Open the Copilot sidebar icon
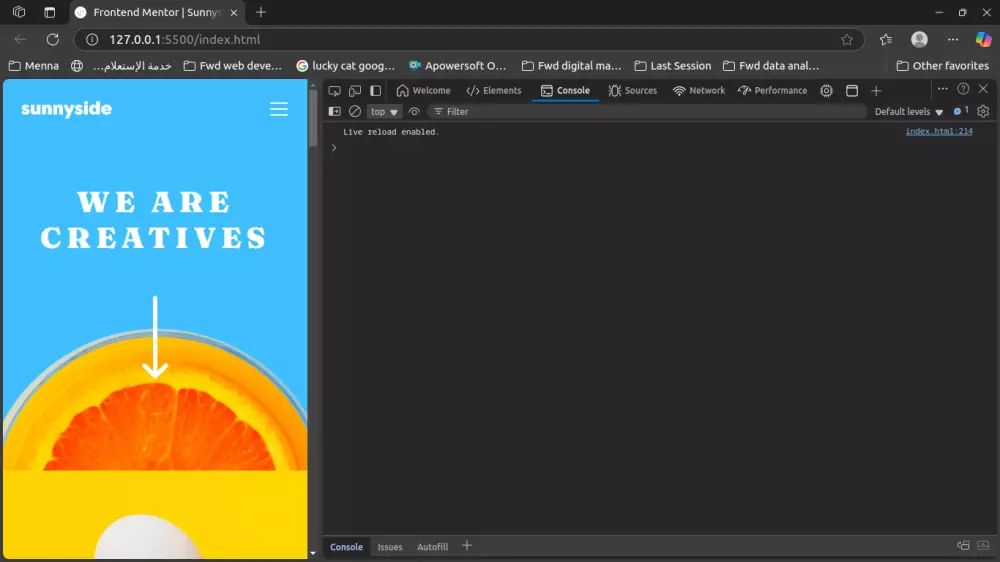This screenshot has width=1000, height=562. point(983,40)
